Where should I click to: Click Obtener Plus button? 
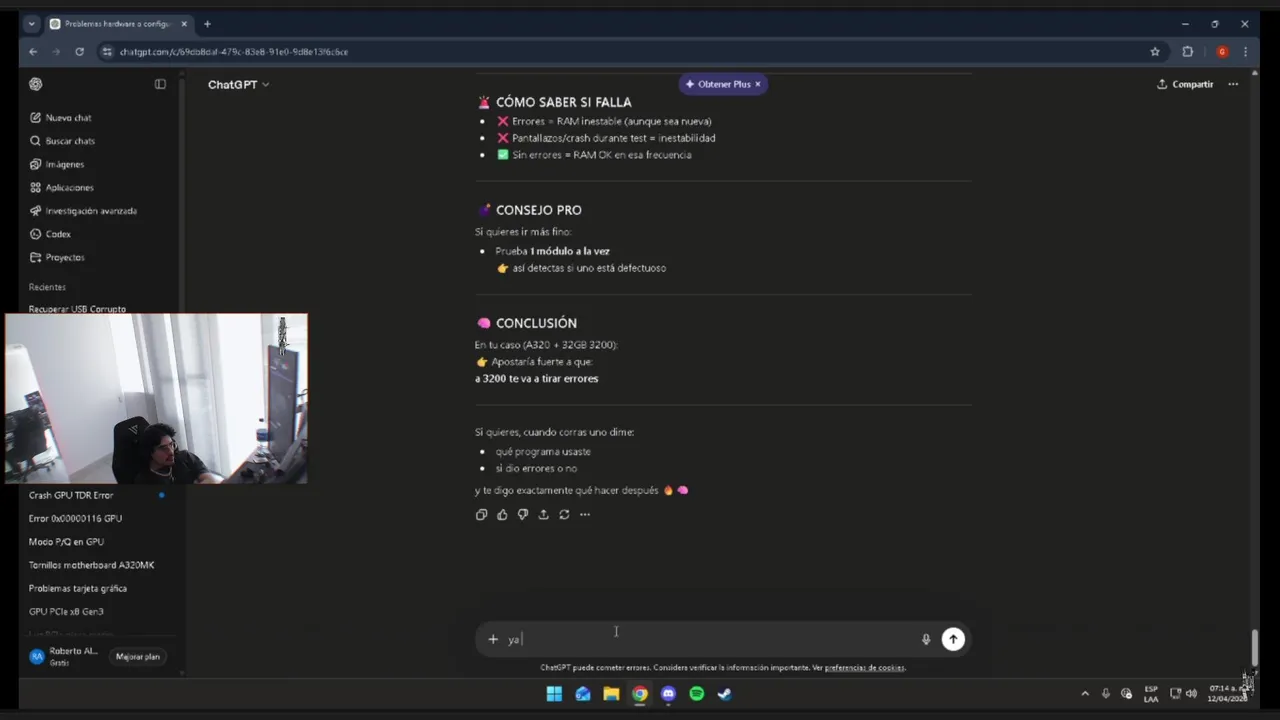click(717, 84)
